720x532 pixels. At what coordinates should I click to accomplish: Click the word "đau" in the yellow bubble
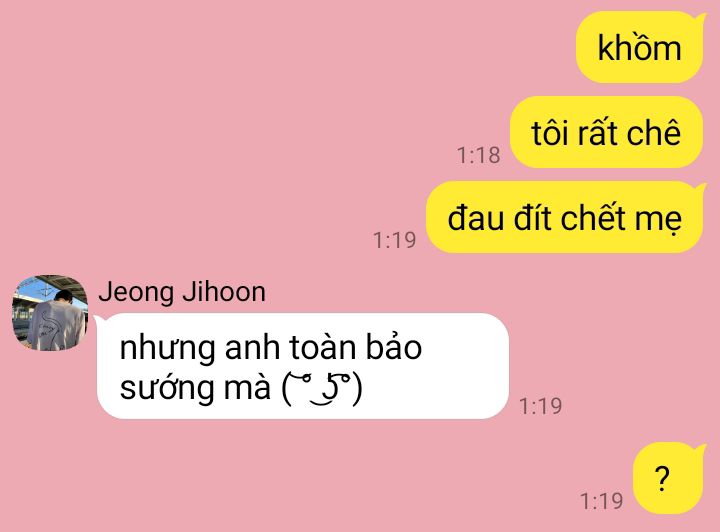(x=476, y=217)
